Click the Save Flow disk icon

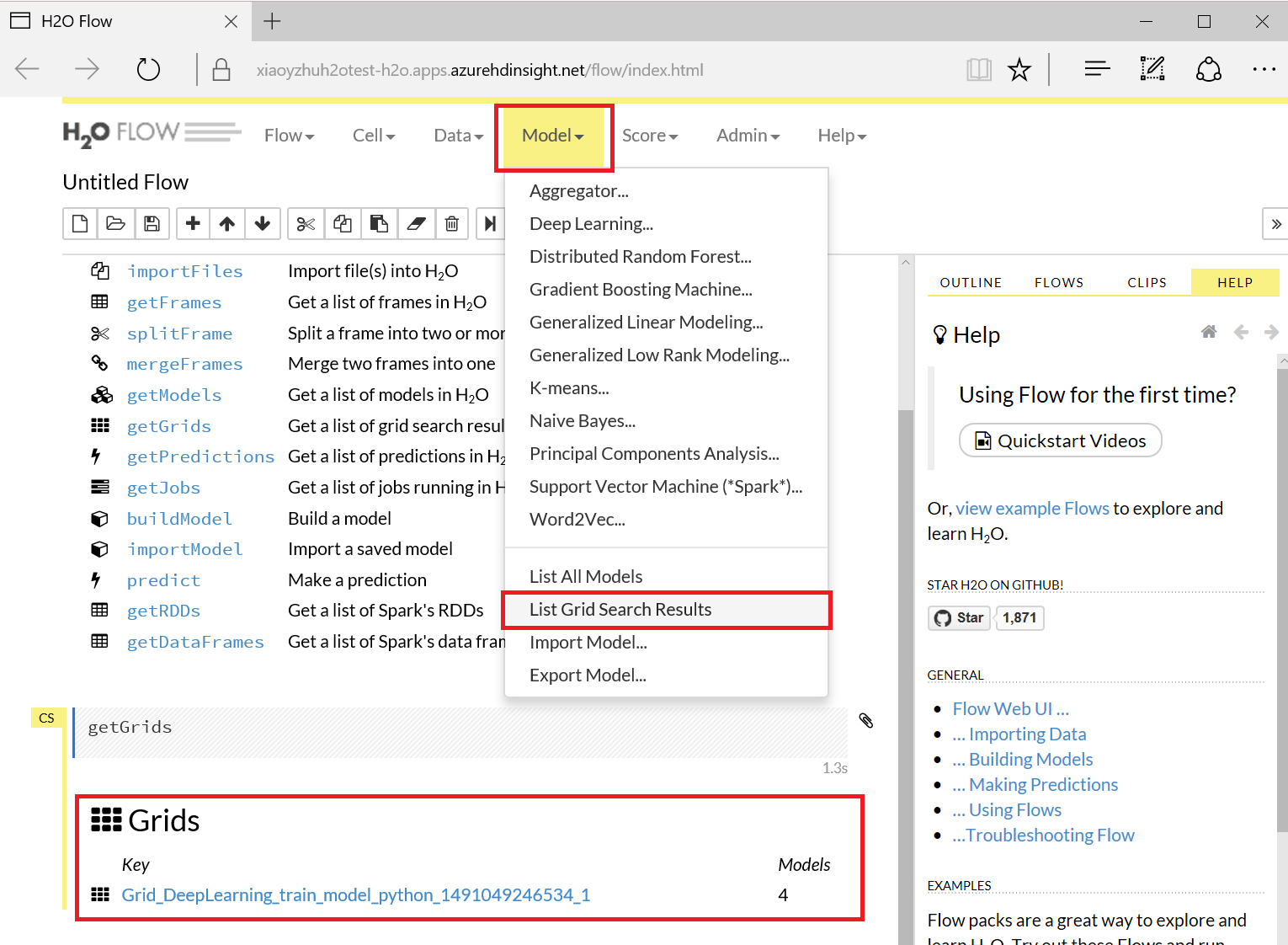(x=152, y=223)
